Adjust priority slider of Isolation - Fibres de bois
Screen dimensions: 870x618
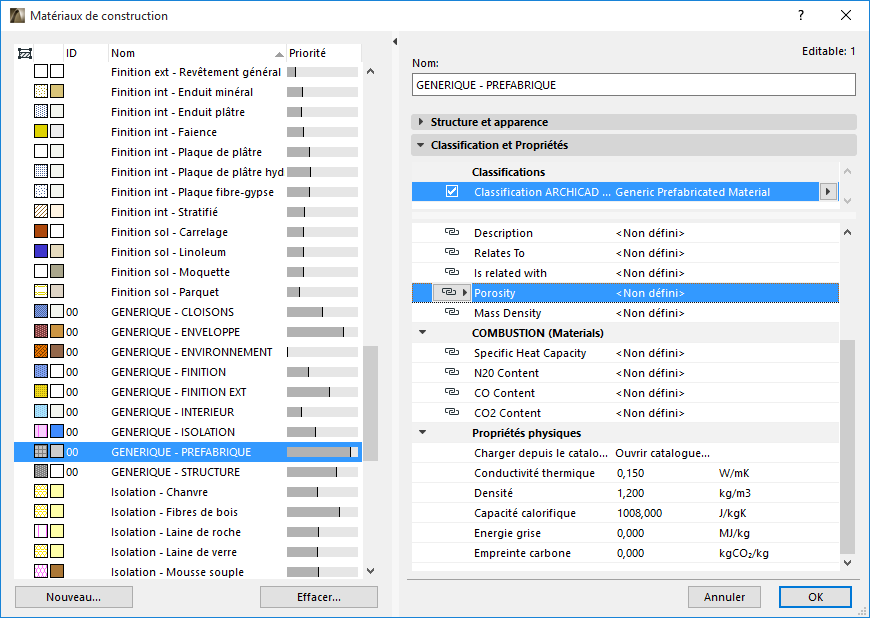click(322, 512)
